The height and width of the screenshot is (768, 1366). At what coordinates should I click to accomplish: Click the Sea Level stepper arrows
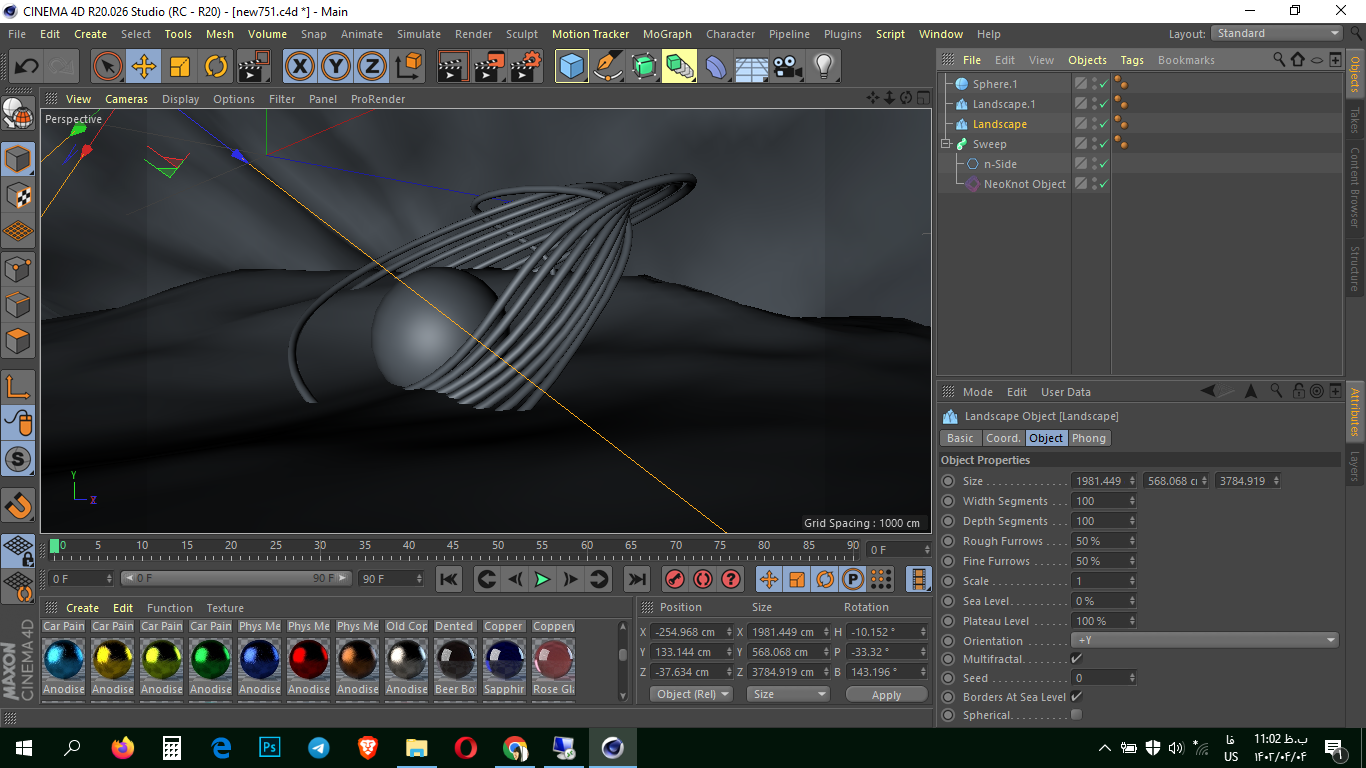1132,601
